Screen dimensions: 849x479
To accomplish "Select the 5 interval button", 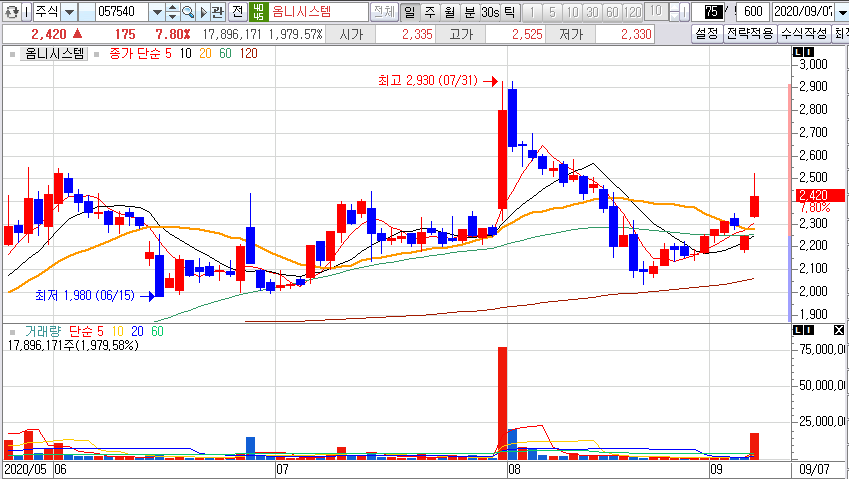I will [x=552, y=11].
